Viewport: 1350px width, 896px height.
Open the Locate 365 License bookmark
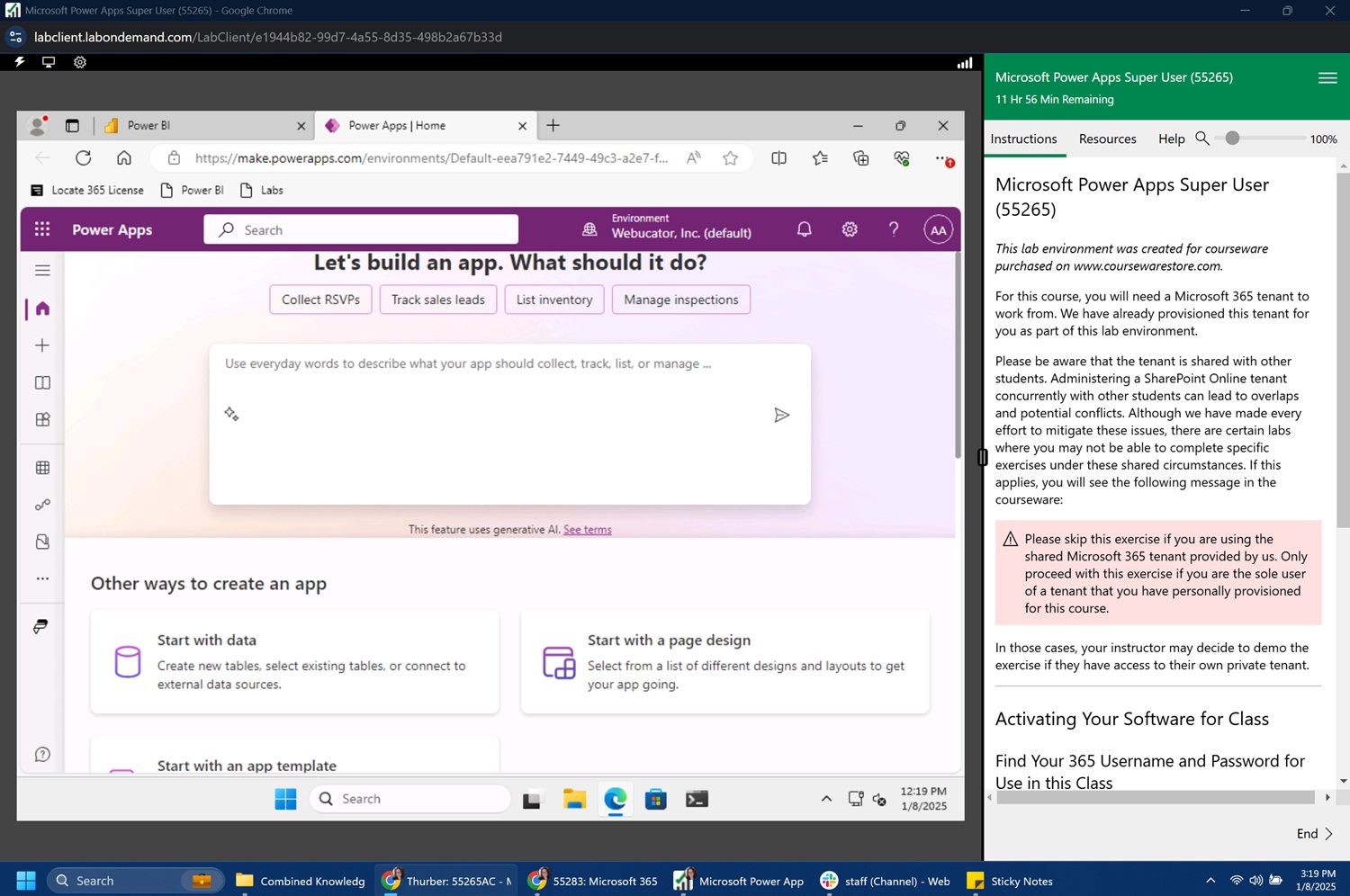click(87, 190)
